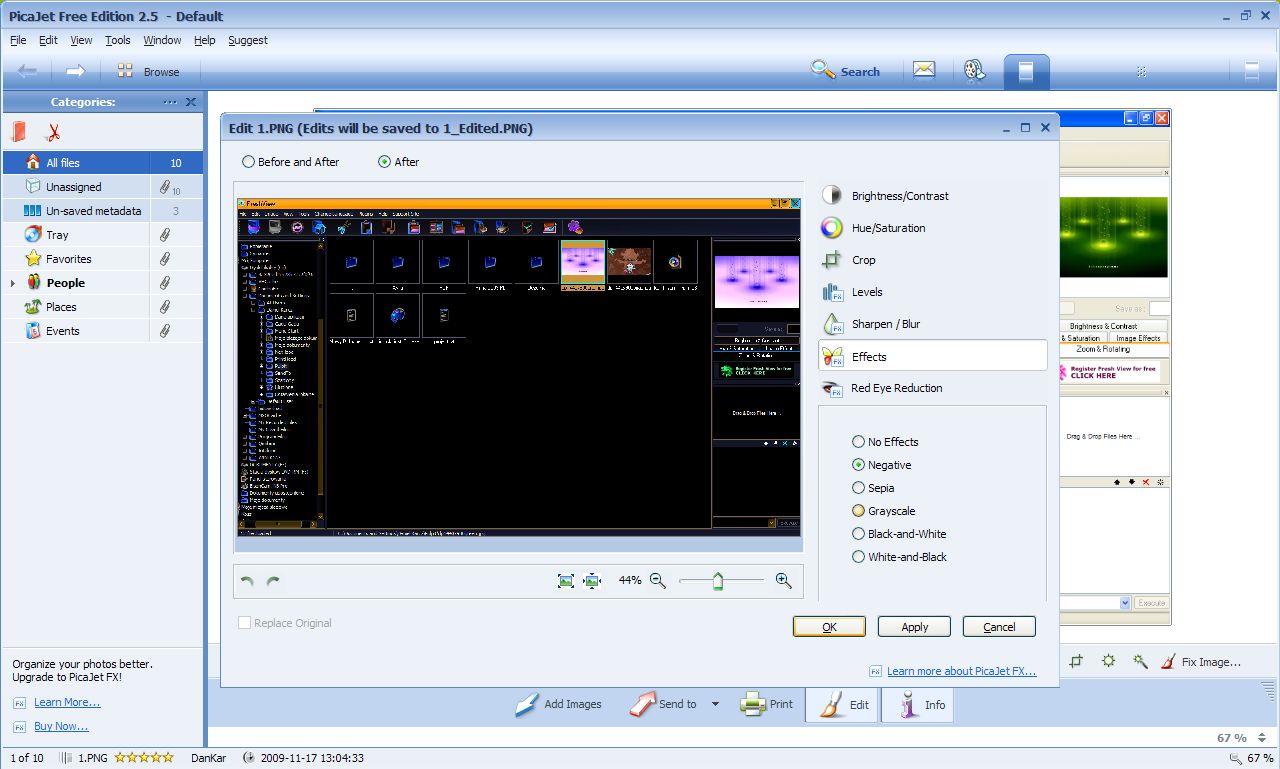Screen dimensions: 1280x769
Task: Open the Send to dropdown arrow
Action: click(x=715, y=704)
